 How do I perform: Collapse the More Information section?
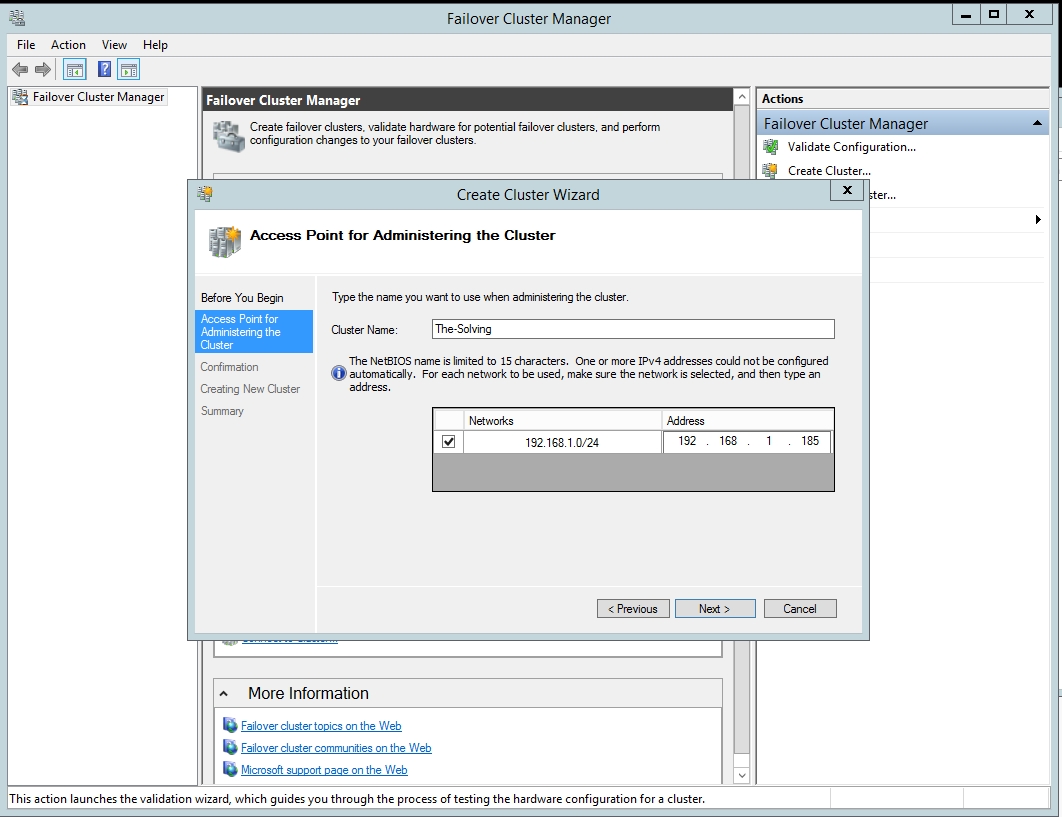224,694
